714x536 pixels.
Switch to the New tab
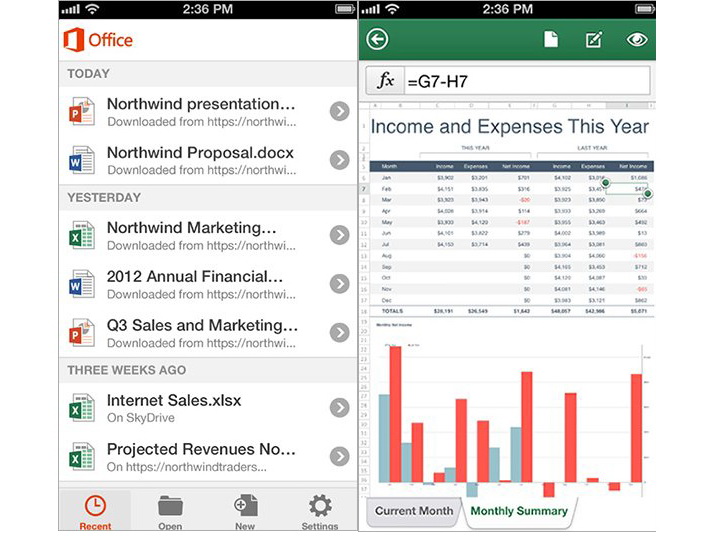tap(245, 511)
